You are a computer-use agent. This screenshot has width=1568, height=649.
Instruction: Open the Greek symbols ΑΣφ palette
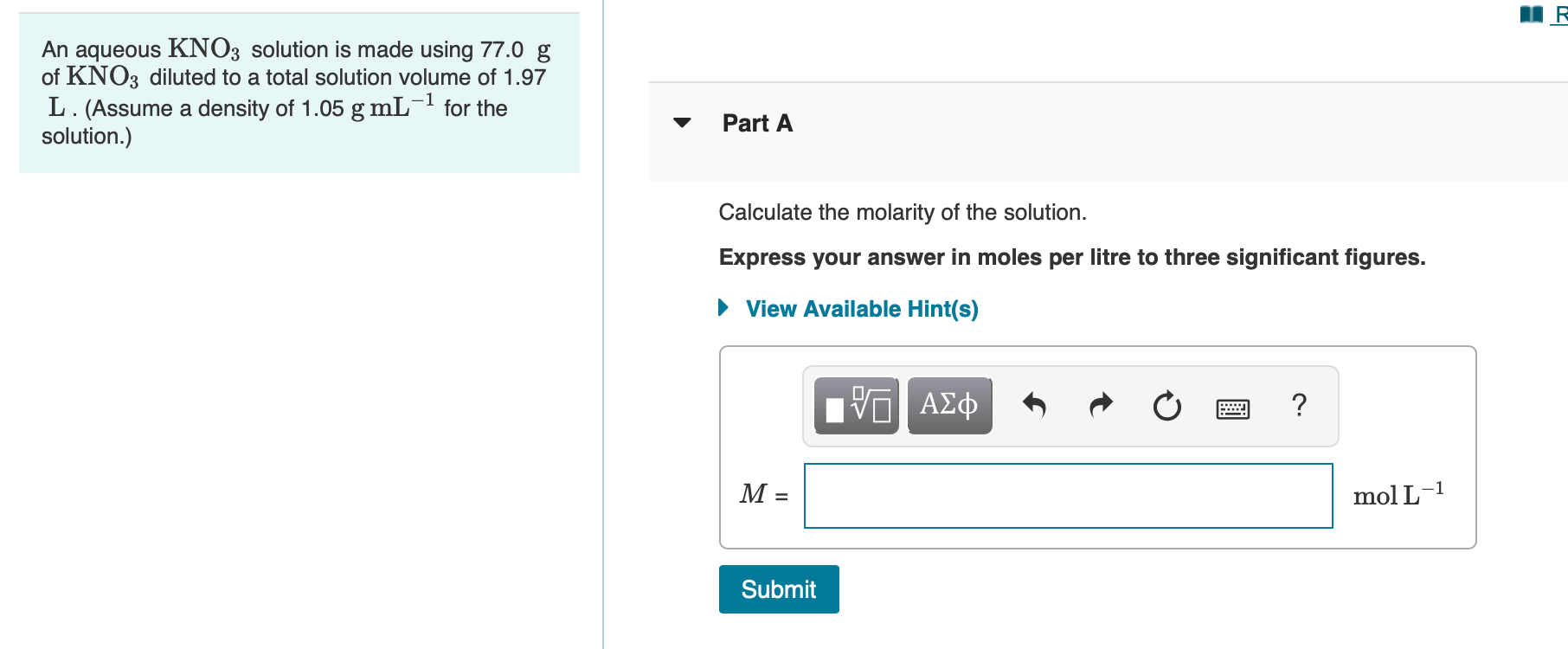[x=948, y=405]
